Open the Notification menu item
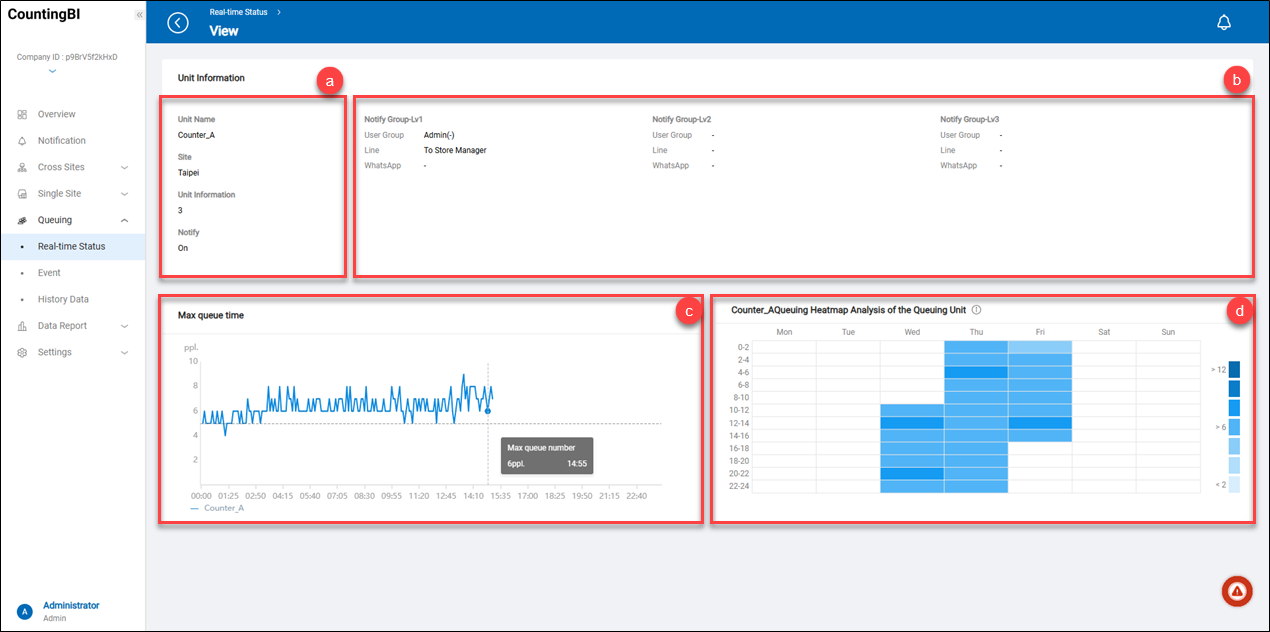The height and width of the screenshot is (632, 1270). point(61,141)
